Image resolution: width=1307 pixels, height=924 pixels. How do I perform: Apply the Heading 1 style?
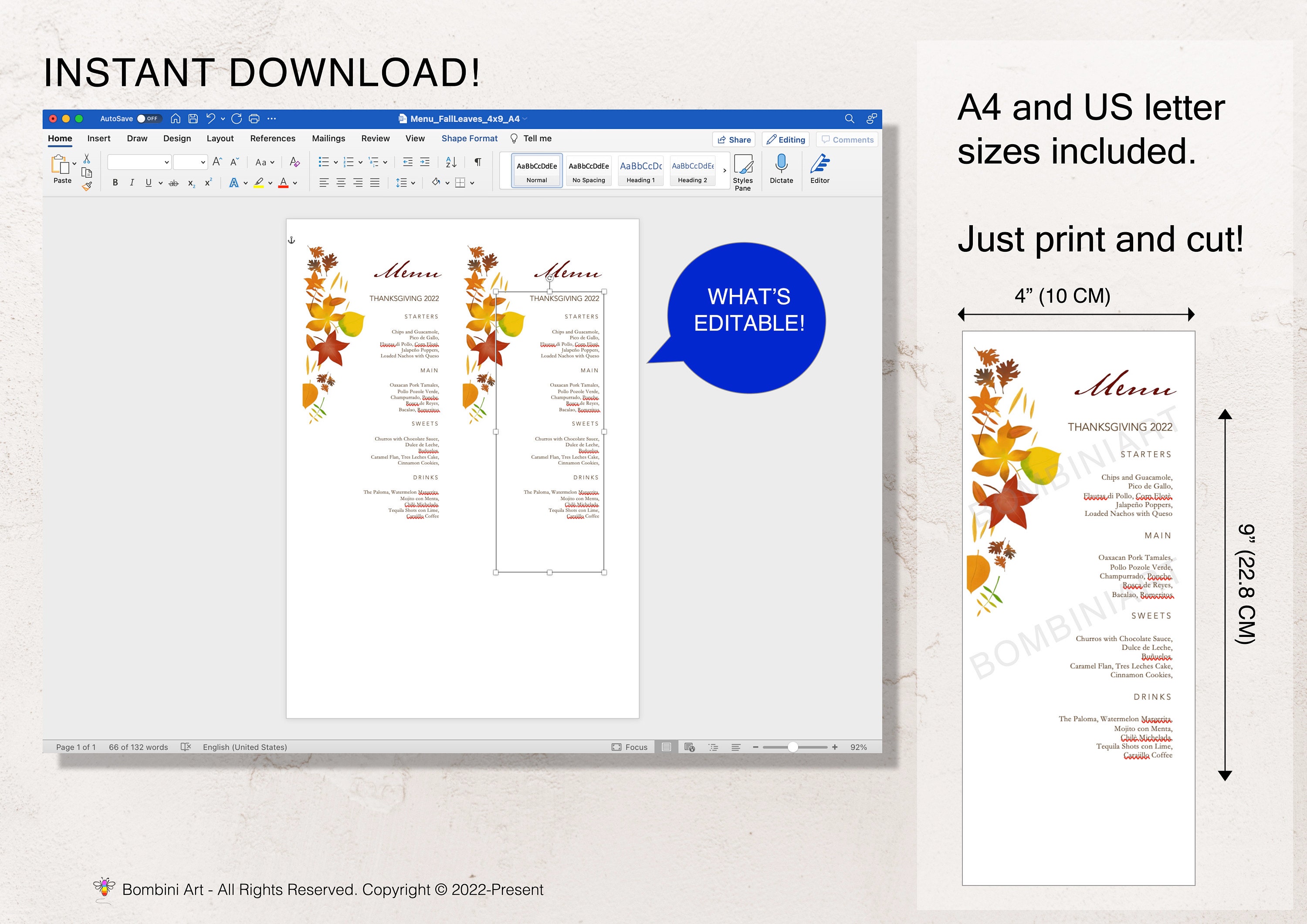[640, 169]
